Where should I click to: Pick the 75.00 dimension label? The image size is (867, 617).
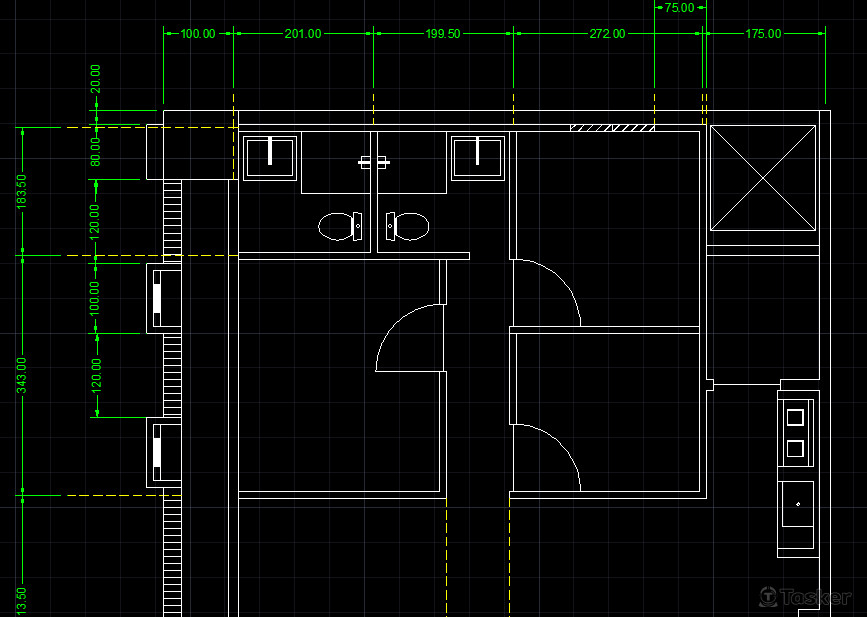coord(680,8)
